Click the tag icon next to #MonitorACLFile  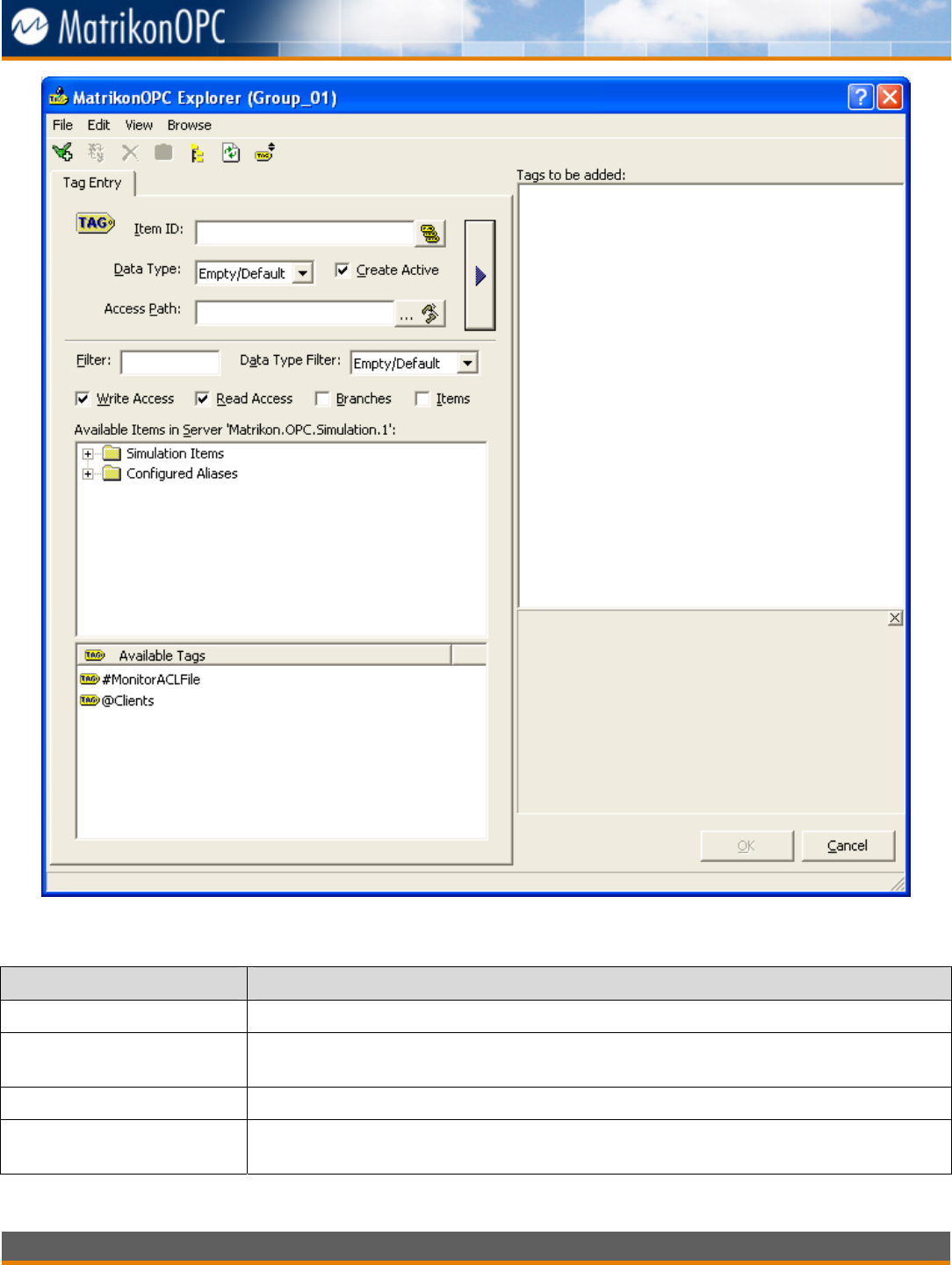[x=90, y=679]
